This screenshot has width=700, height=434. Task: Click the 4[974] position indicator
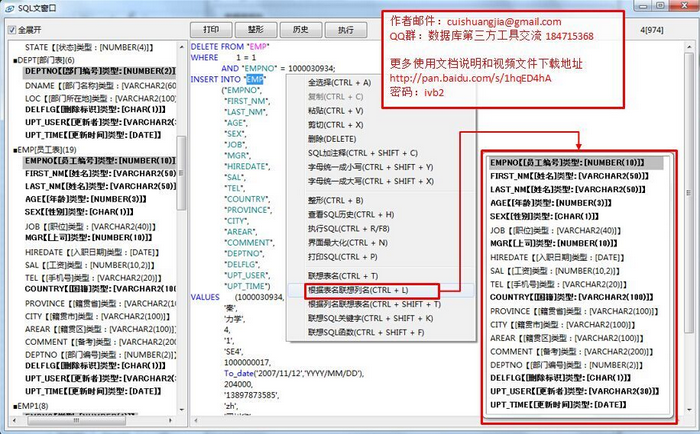651,30
